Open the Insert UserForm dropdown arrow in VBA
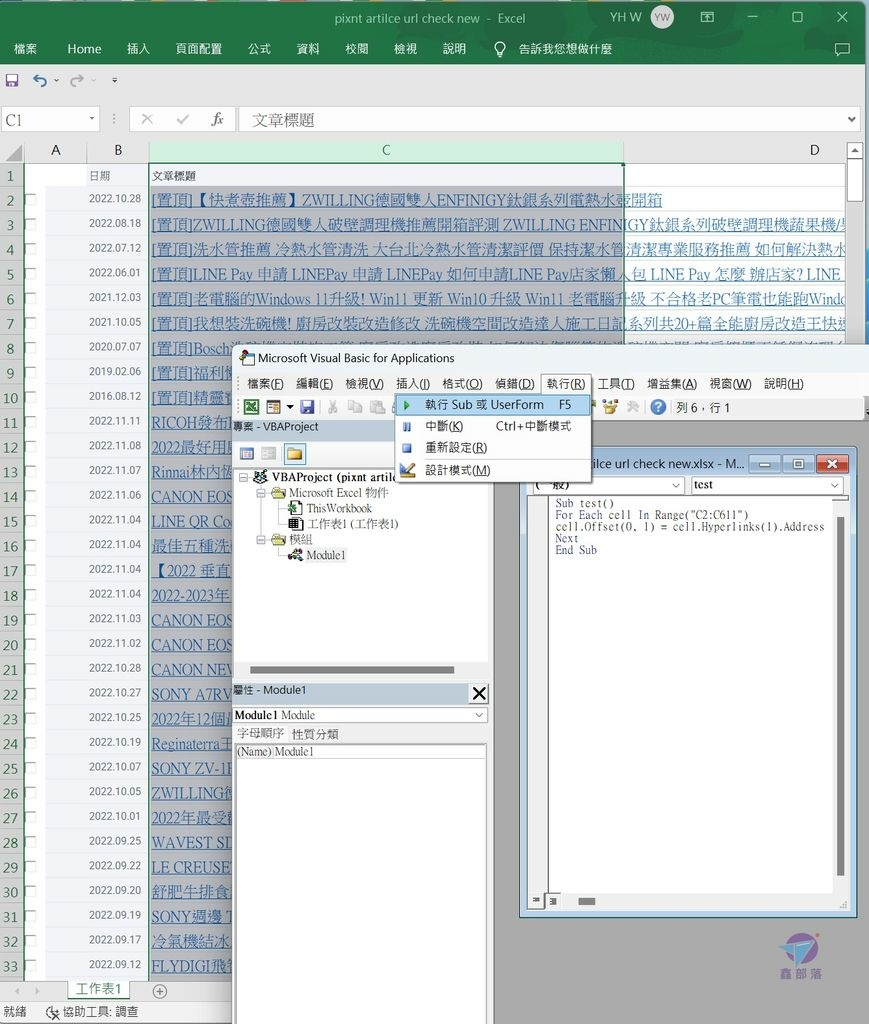The width and height of the screenshot is (869, 1024). (290, 407)
